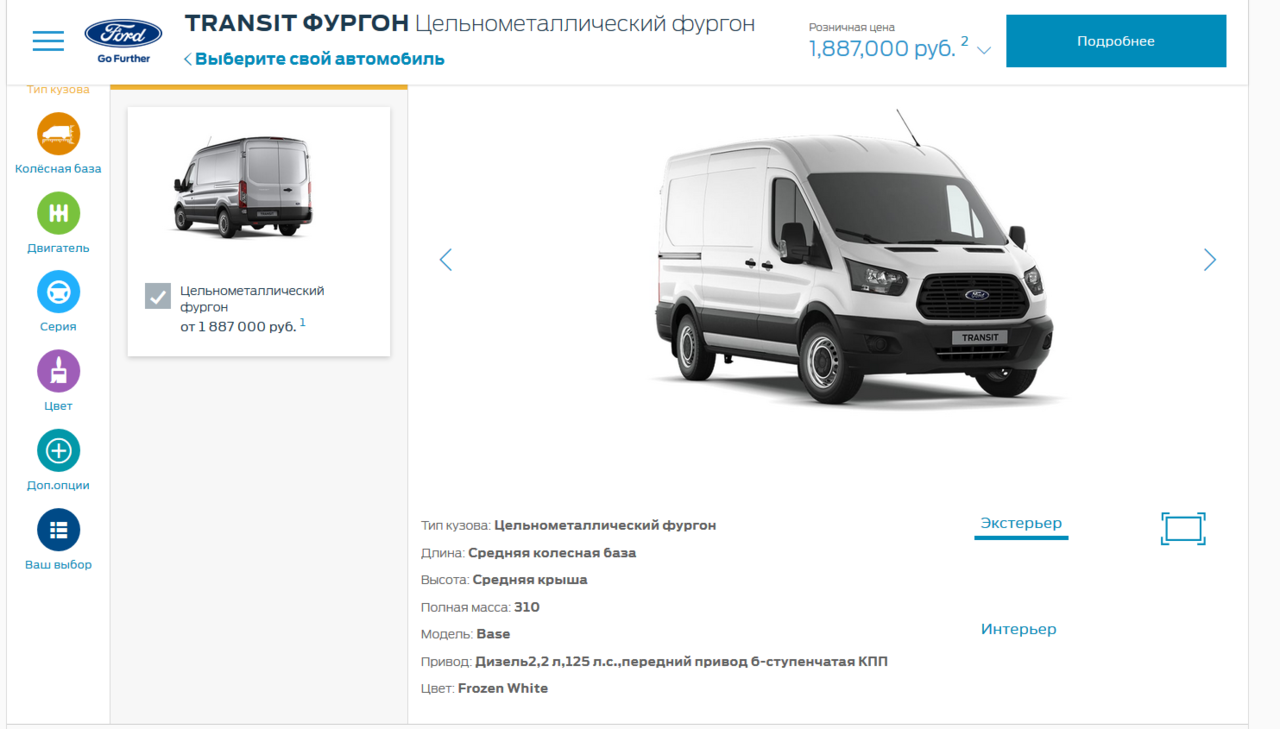Click the Ford Go Further logo
Image resolution: width=1280 pixels, height=729 pixels.
[x=124, y=41]
